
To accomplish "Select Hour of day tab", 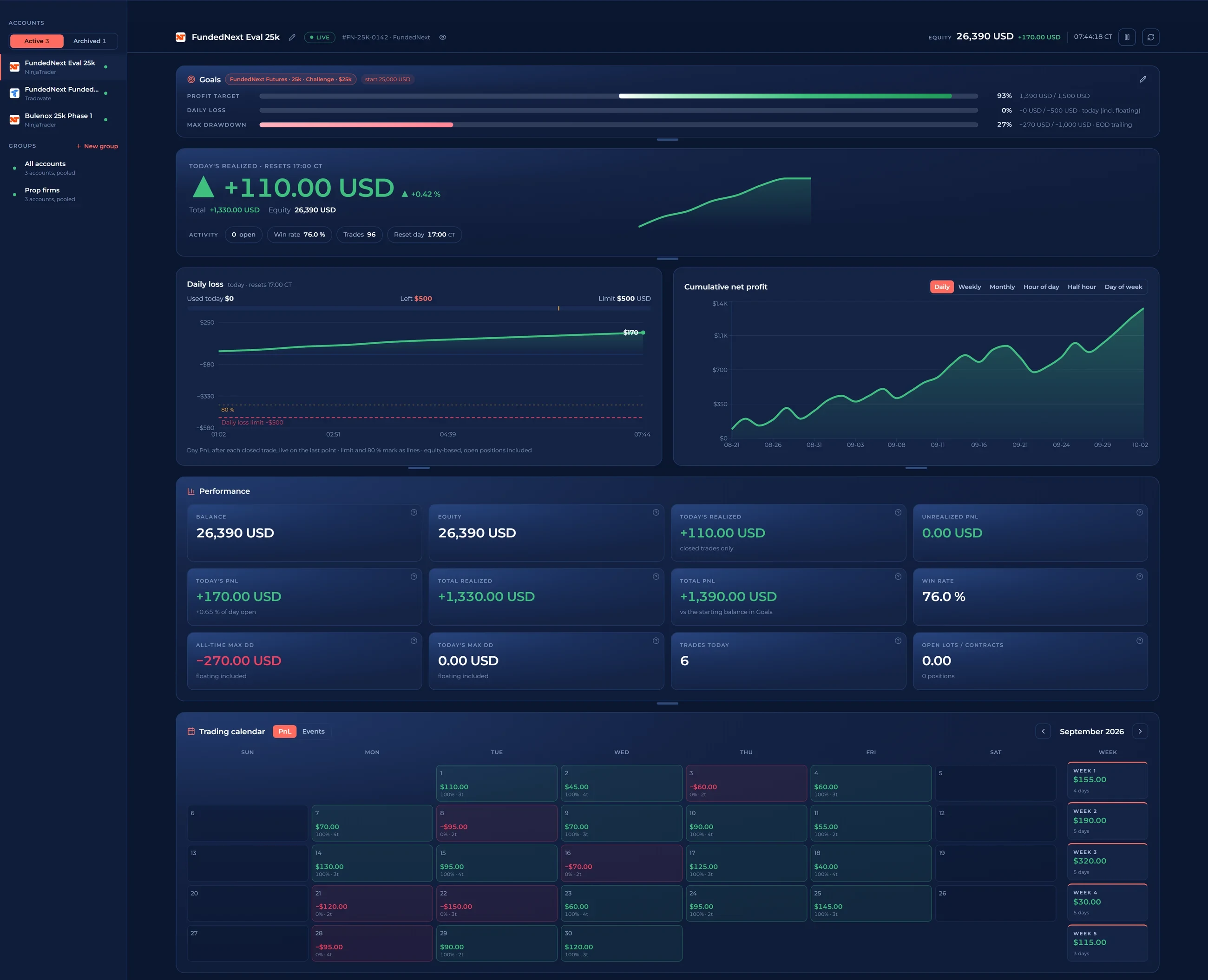I will (1041, 287).
